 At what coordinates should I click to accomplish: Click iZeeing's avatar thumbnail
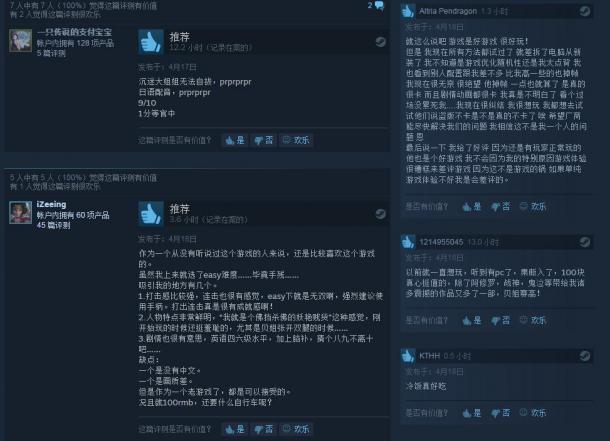21,212
